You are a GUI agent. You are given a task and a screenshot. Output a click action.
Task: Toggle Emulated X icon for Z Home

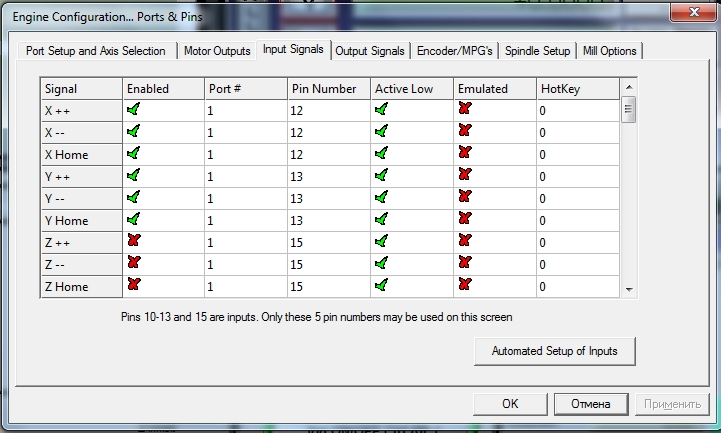tap(465, 285)
